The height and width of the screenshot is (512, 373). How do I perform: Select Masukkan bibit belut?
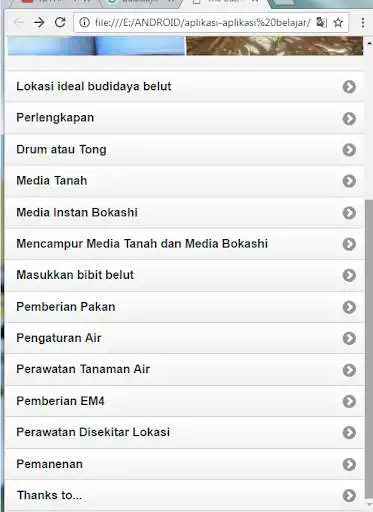185,275
